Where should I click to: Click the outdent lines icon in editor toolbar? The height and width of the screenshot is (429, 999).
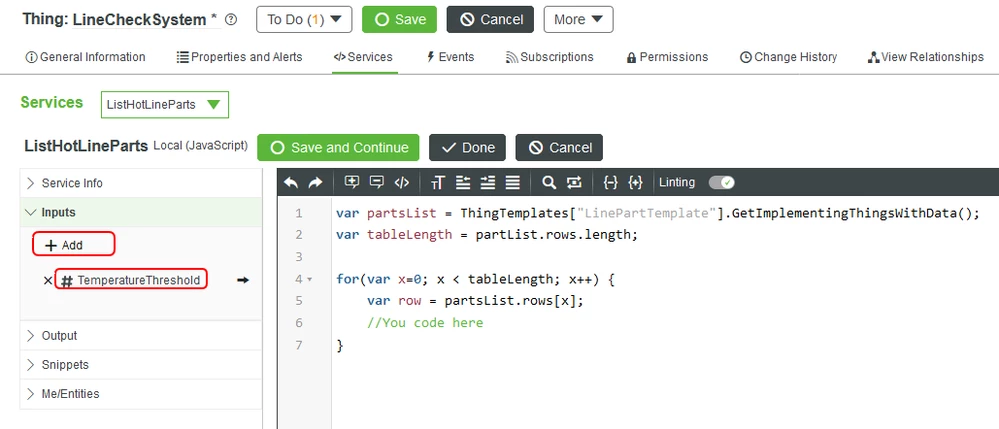463,183
